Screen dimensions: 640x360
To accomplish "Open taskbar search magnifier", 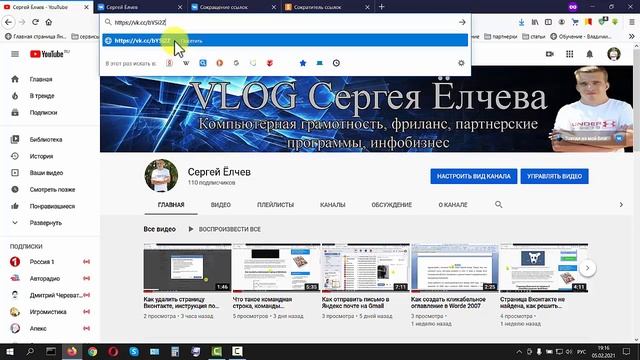I will pos(30,351).
